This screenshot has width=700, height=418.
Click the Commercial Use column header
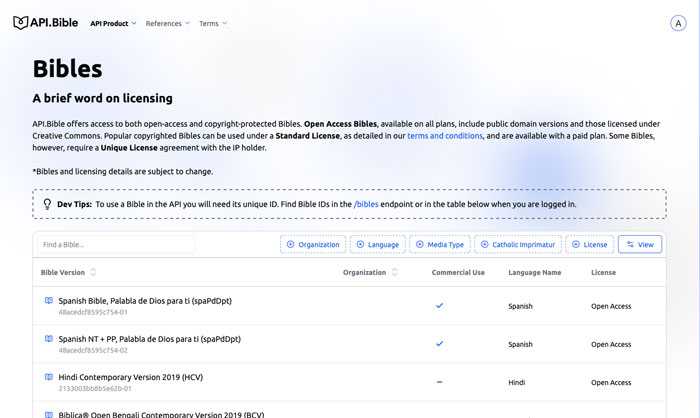[458, 272]
